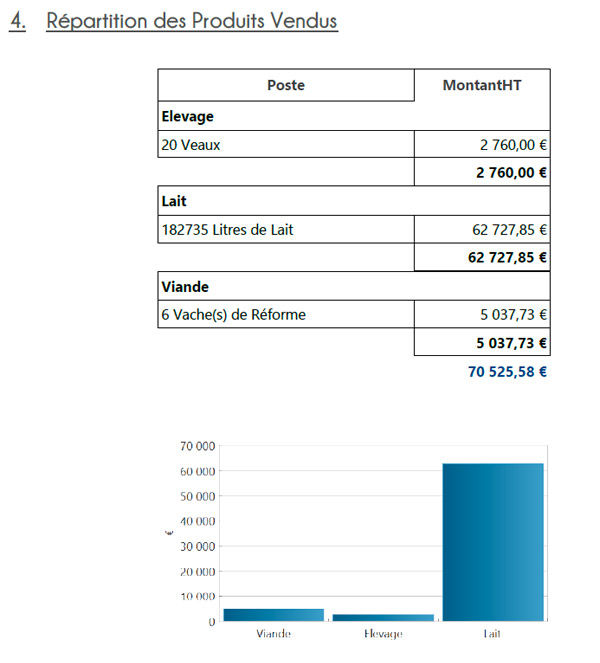This screenshot has height=663, width=600.
Task: Click the bold Elevage subtotal 2 760,00 €
Action: (x=511, y=172)
